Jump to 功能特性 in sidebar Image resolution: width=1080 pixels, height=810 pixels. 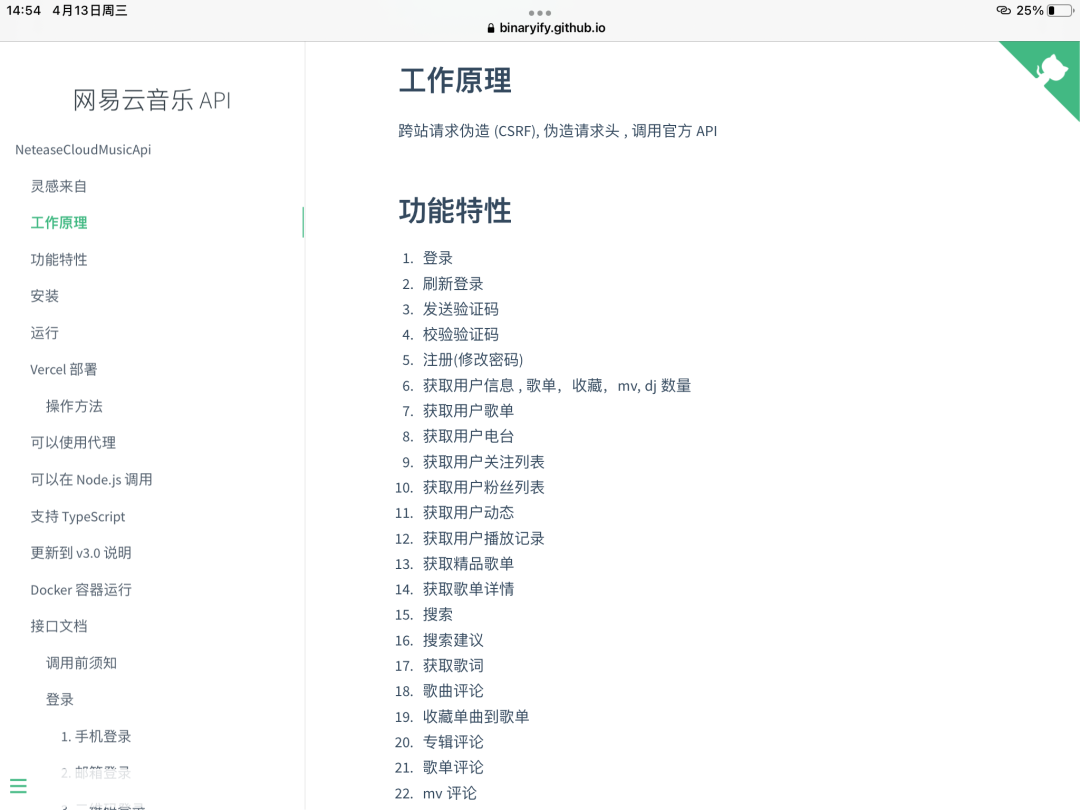tap(59, 260)
